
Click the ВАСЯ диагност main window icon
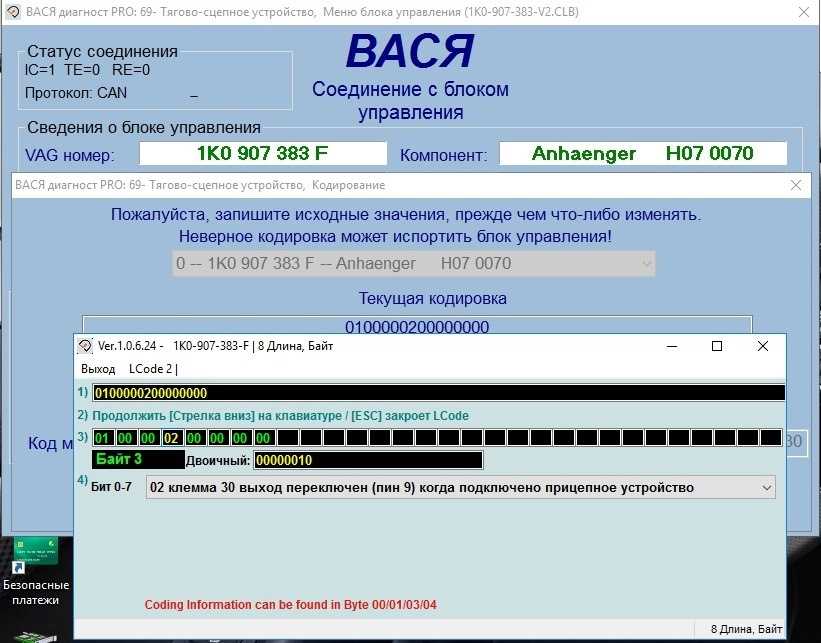point(11,12)
